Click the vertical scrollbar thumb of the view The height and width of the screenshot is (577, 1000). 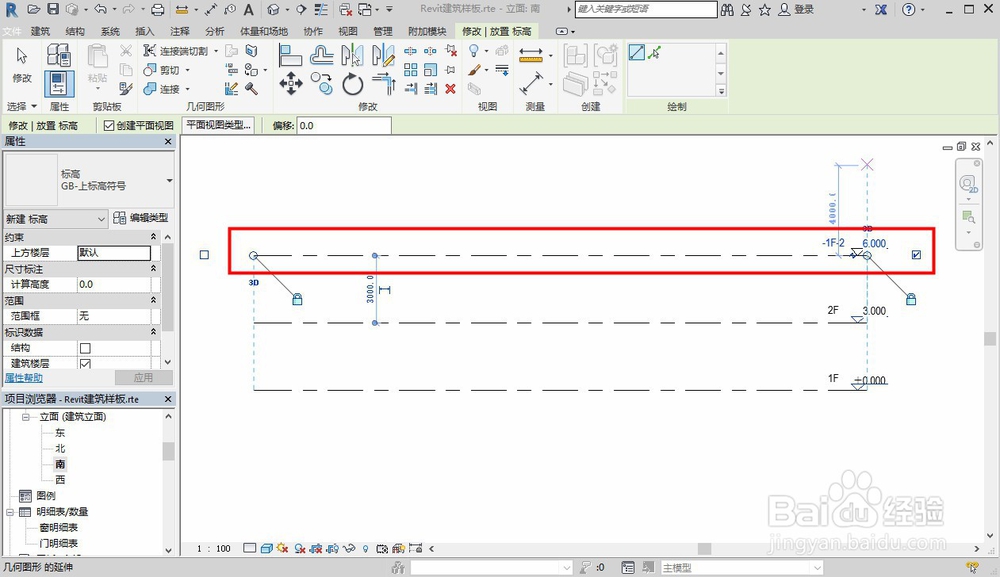click(x=990, y=339)
